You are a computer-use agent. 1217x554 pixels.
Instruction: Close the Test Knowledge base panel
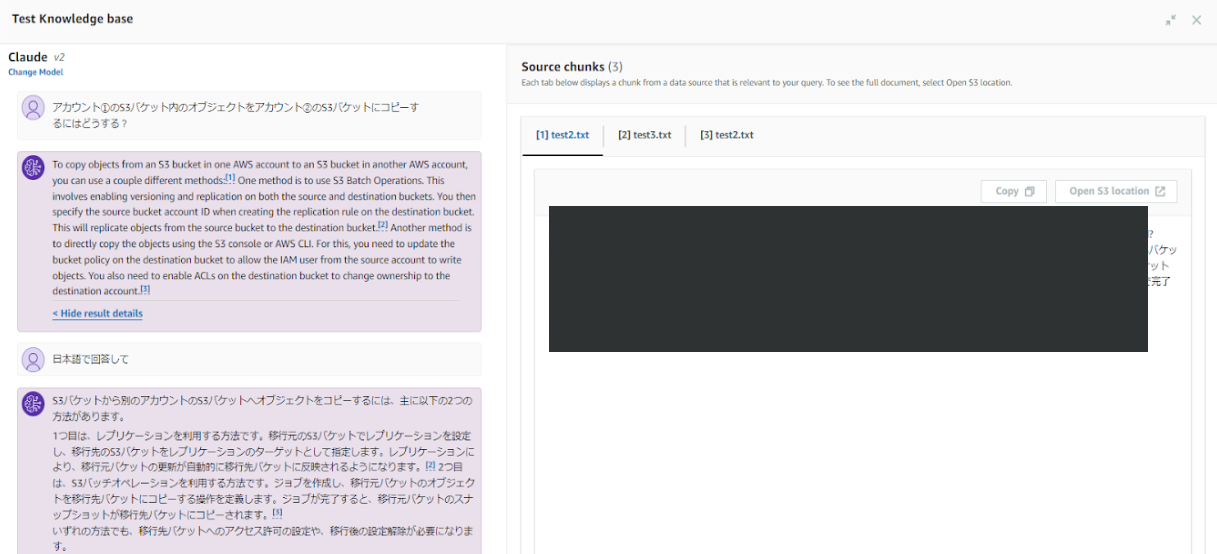(1196, 20)
